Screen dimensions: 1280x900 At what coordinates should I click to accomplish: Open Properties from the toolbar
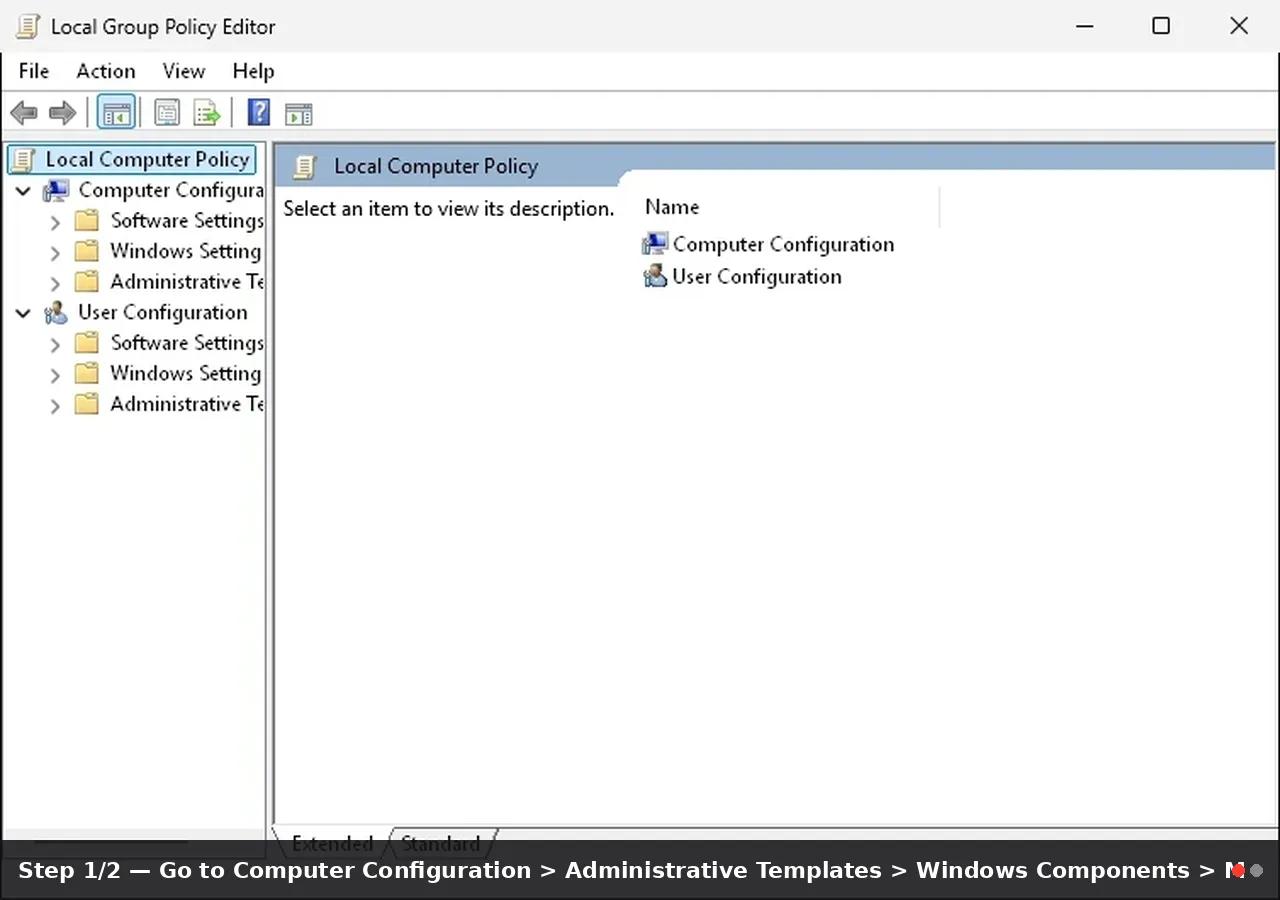coord(167,113)
